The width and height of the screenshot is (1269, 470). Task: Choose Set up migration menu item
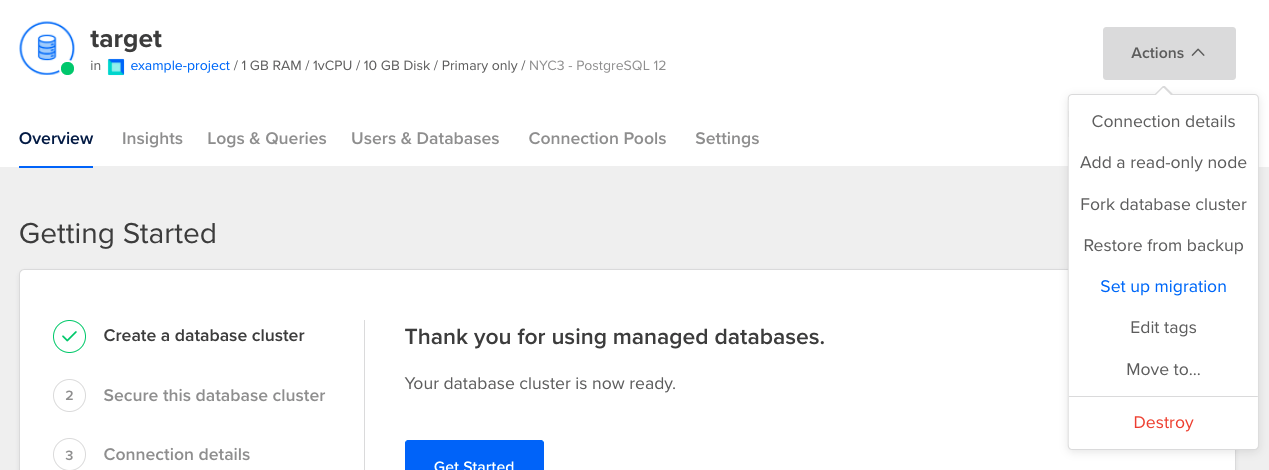pyautogui.click(x=1163, y=286)
